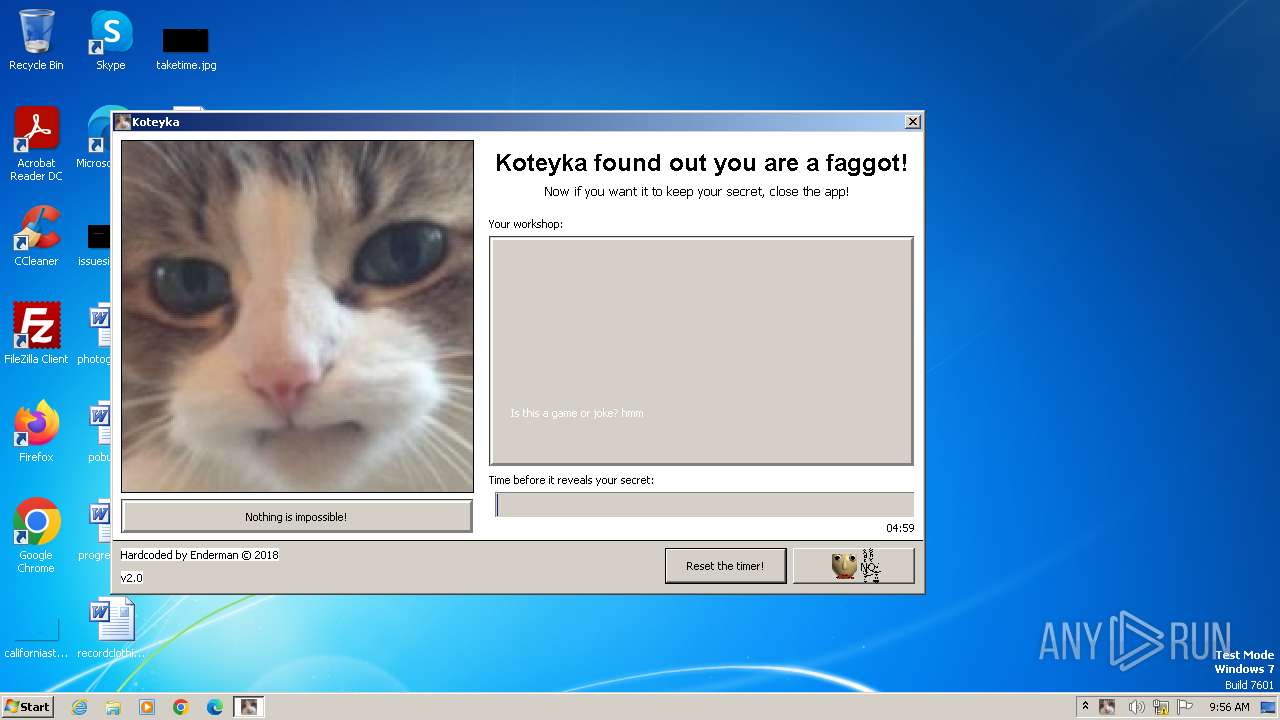This screenshot has height=720, width=1280.
Task: Click the secret reveal timer progress bar
Action: click(704, 505)
